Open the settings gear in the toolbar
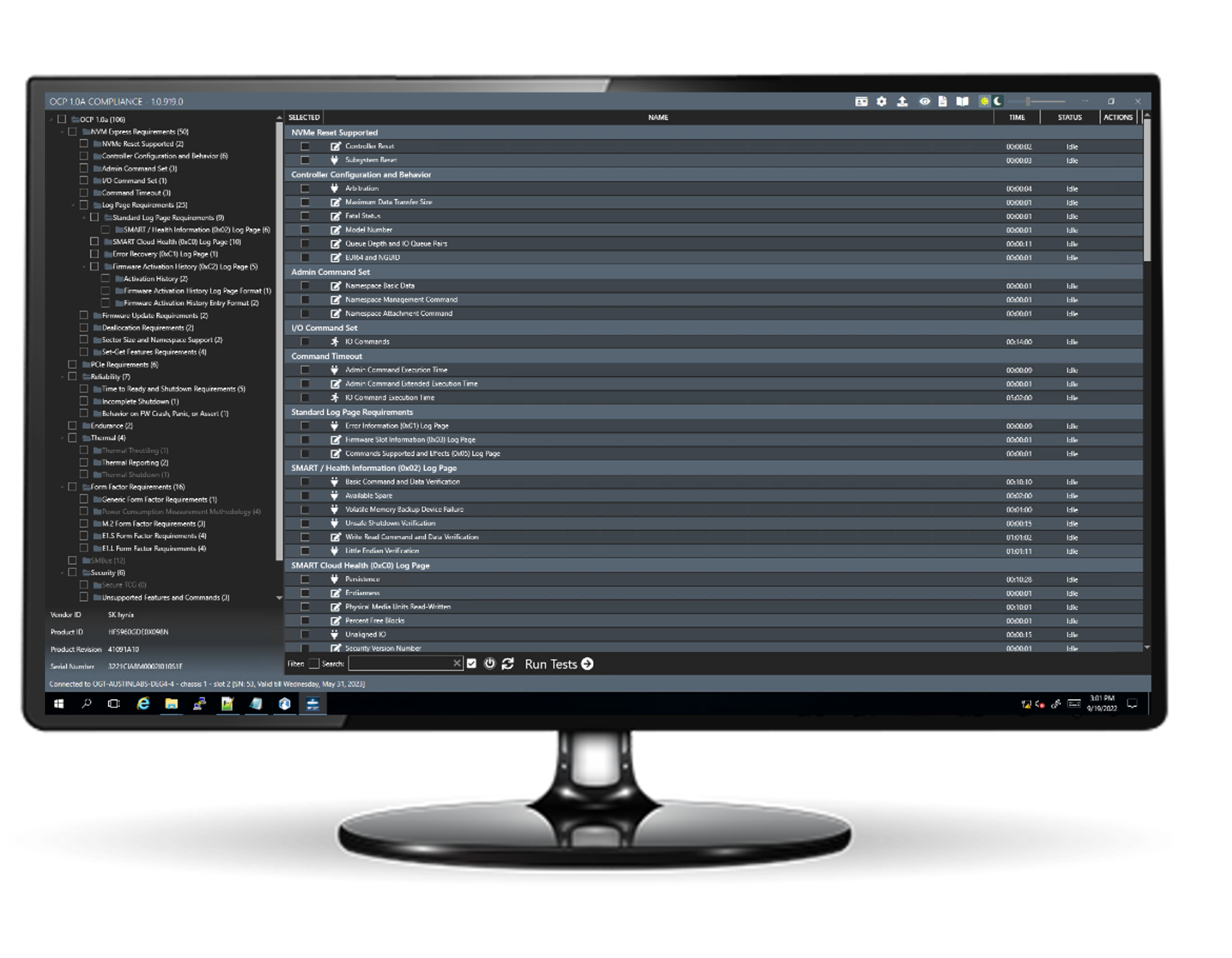The height and width of the screenshot is (958, 1232). click(x=881, y=101)
